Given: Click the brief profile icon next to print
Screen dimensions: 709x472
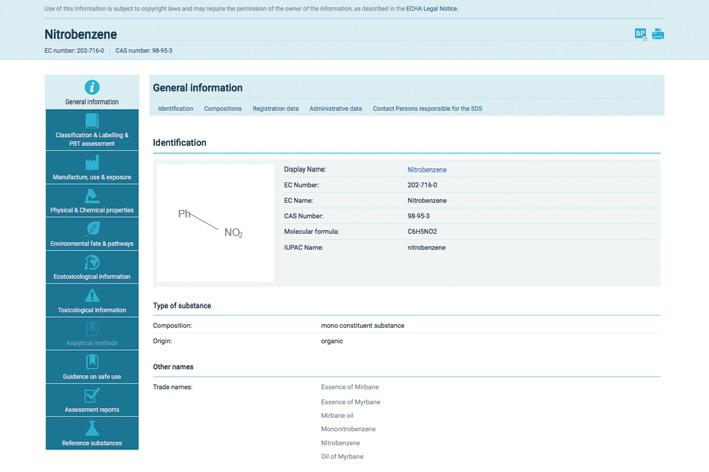Looking at the screenshot, I should pos(640,34).
